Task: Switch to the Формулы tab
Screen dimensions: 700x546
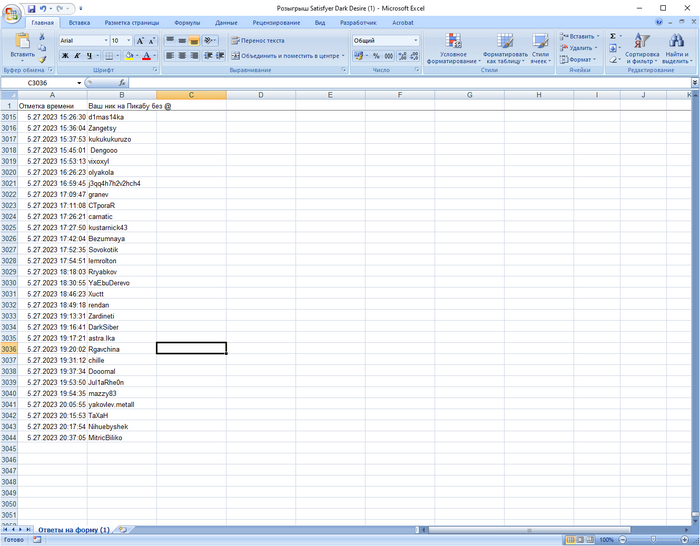Action: coord(187,23)
